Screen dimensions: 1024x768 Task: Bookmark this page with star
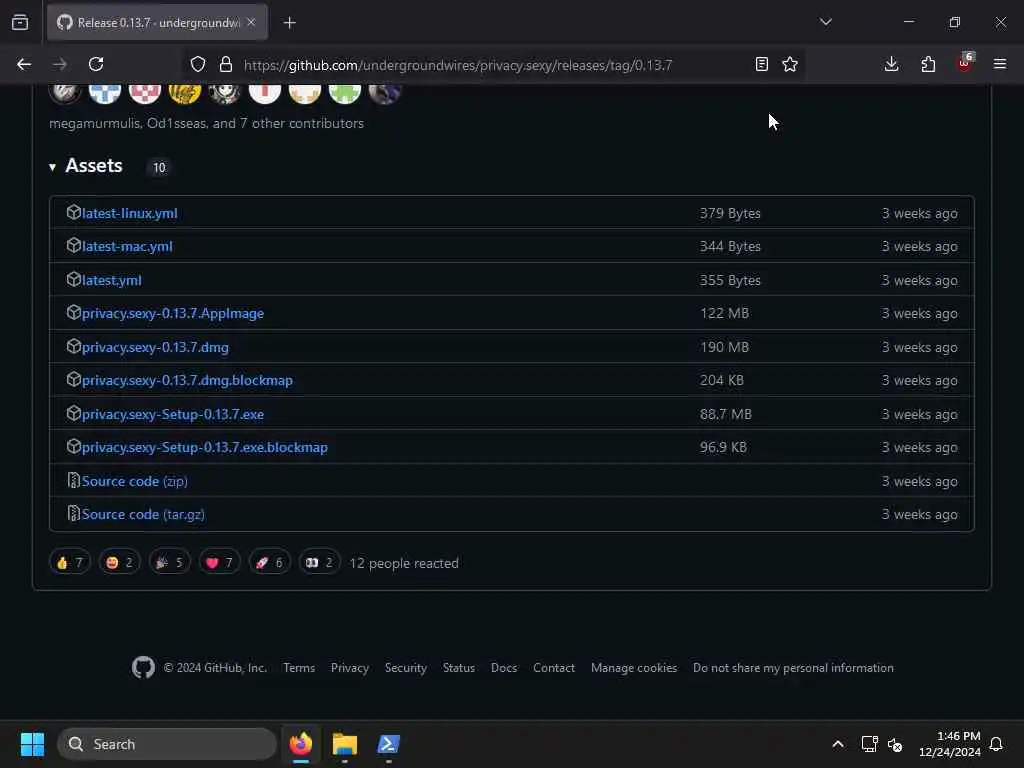tap(790, 64)
